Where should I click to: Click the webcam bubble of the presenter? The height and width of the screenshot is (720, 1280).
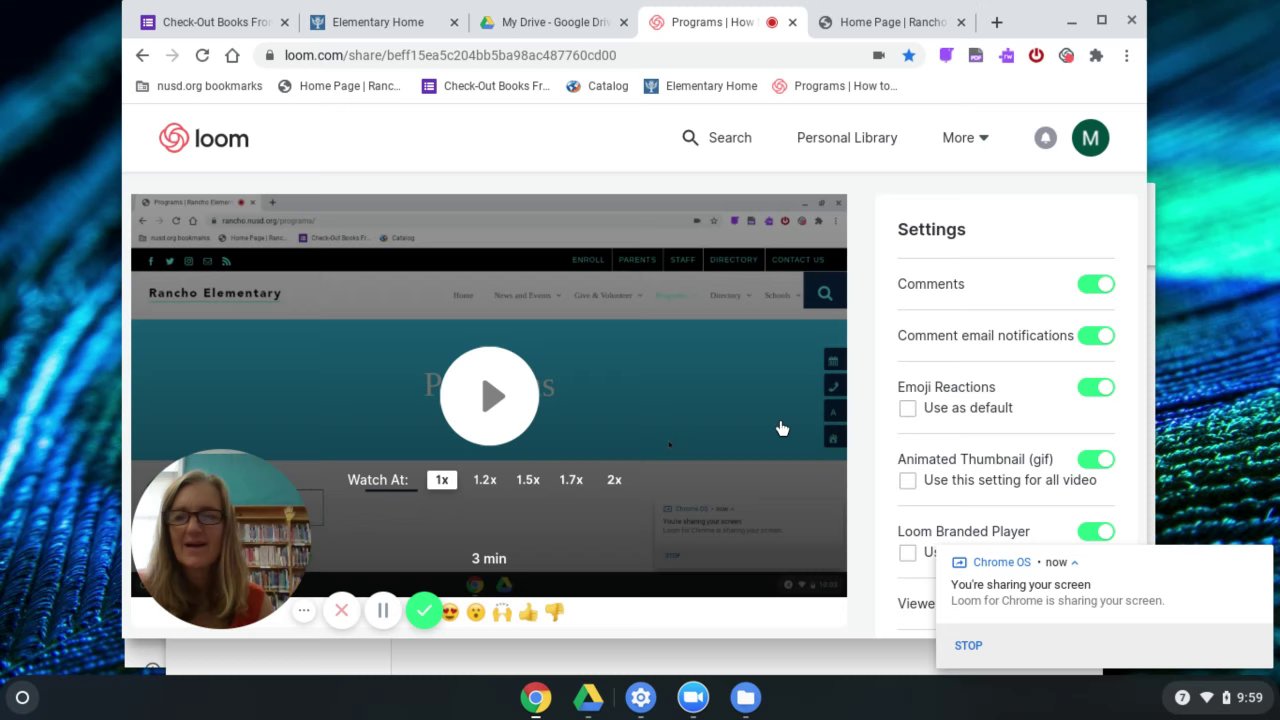click(221, 539)
